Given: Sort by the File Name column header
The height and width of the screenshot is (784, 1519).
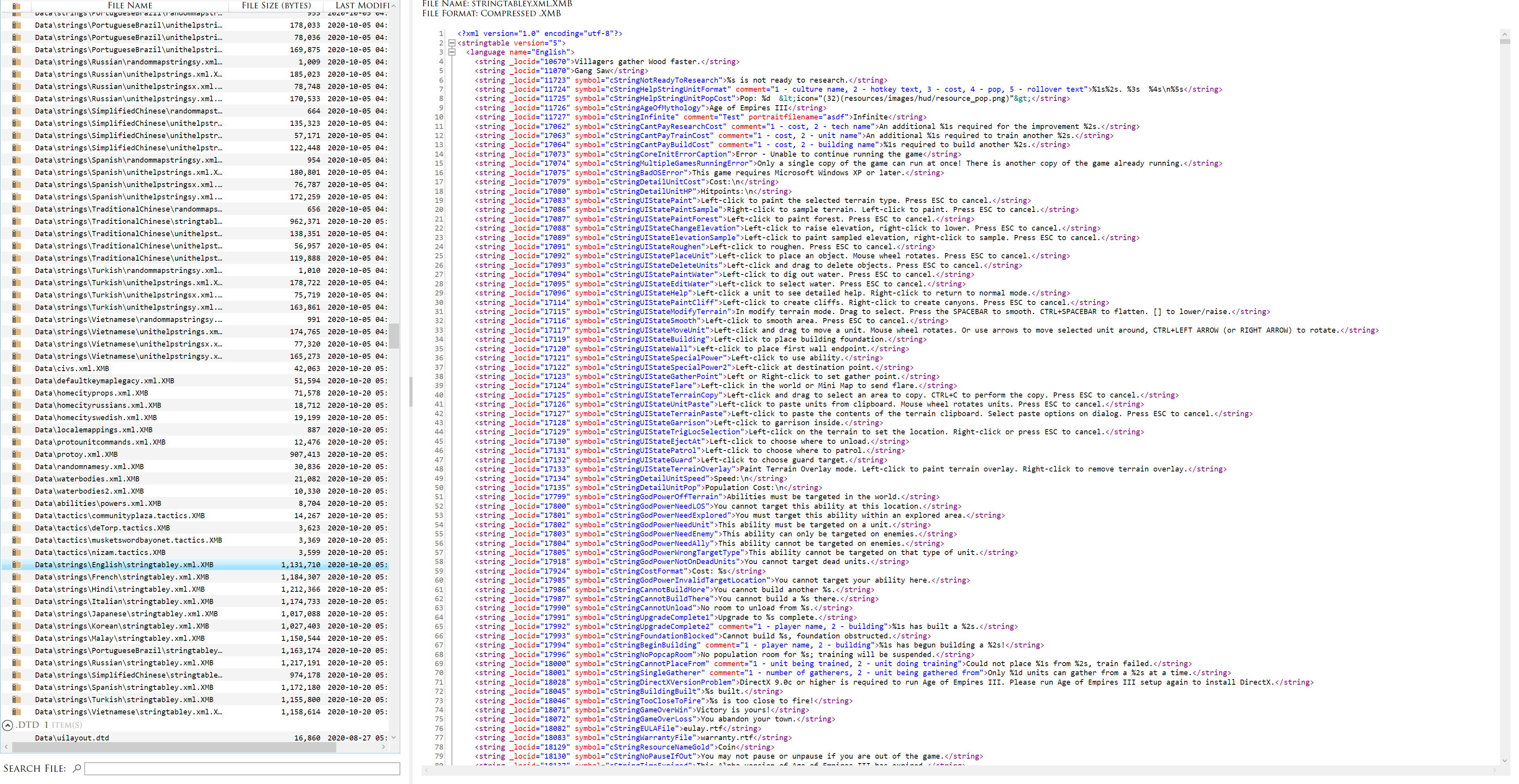Looking at the screenshot, I should tap(130, 5).
